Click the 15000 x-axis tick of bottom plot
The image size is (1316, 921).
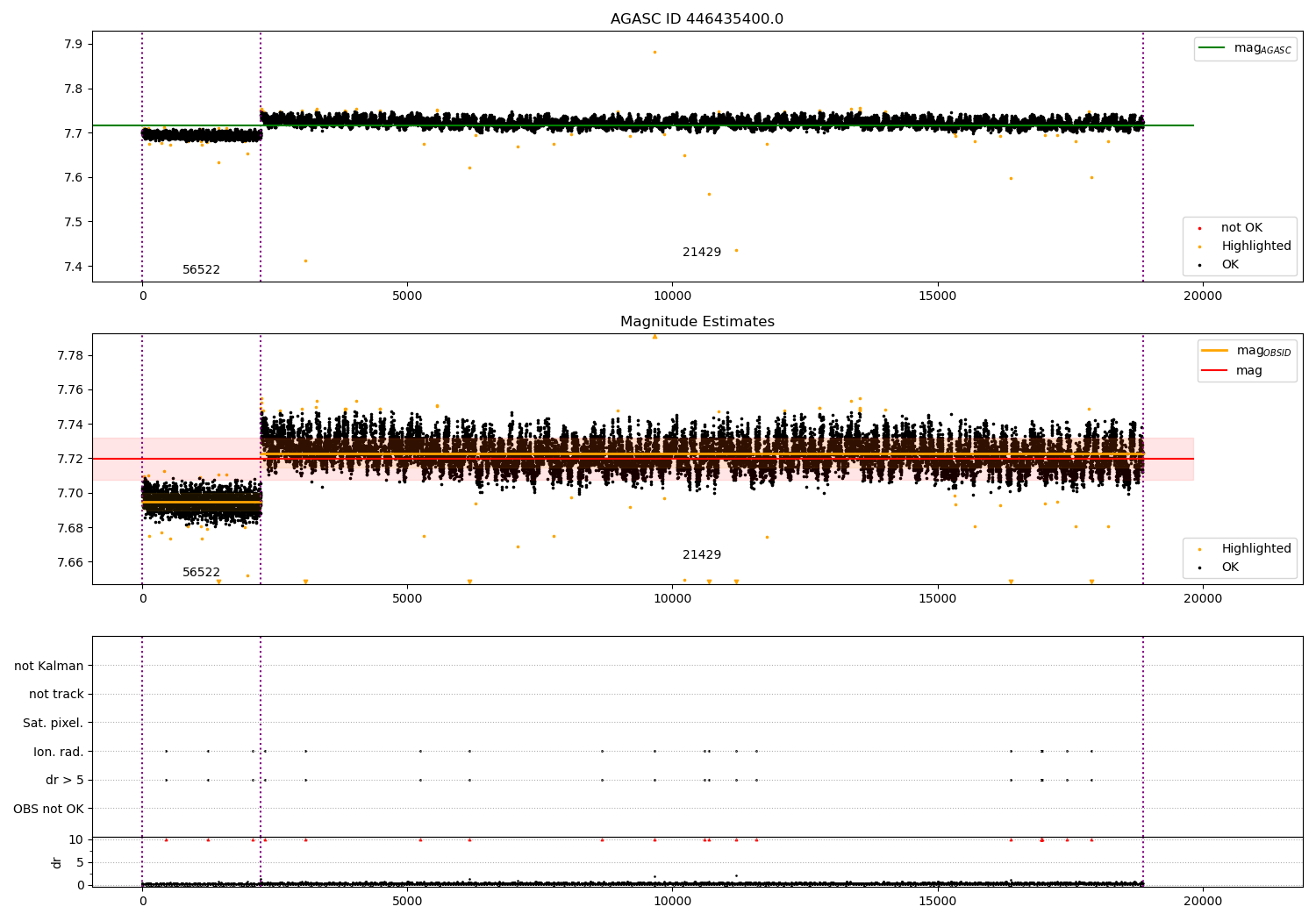coord(937,902)
